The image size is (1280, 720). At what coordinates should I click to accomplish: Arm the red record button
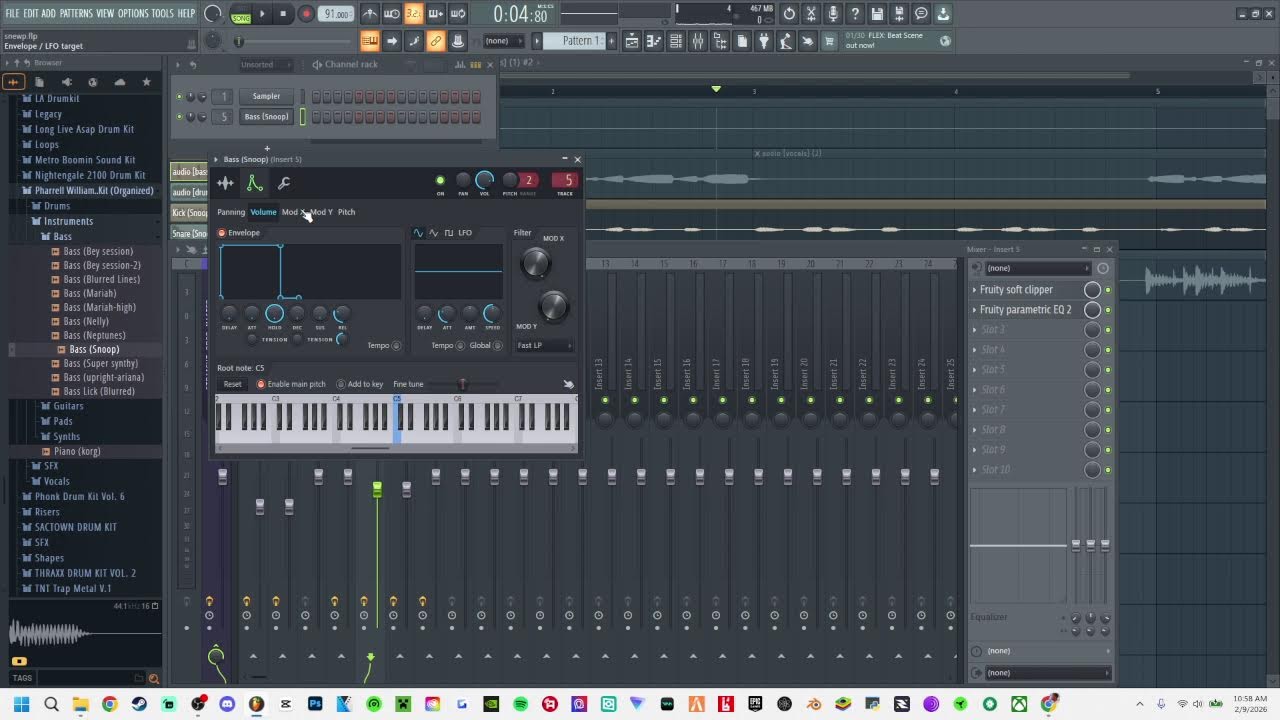click(x=306, y=14)
